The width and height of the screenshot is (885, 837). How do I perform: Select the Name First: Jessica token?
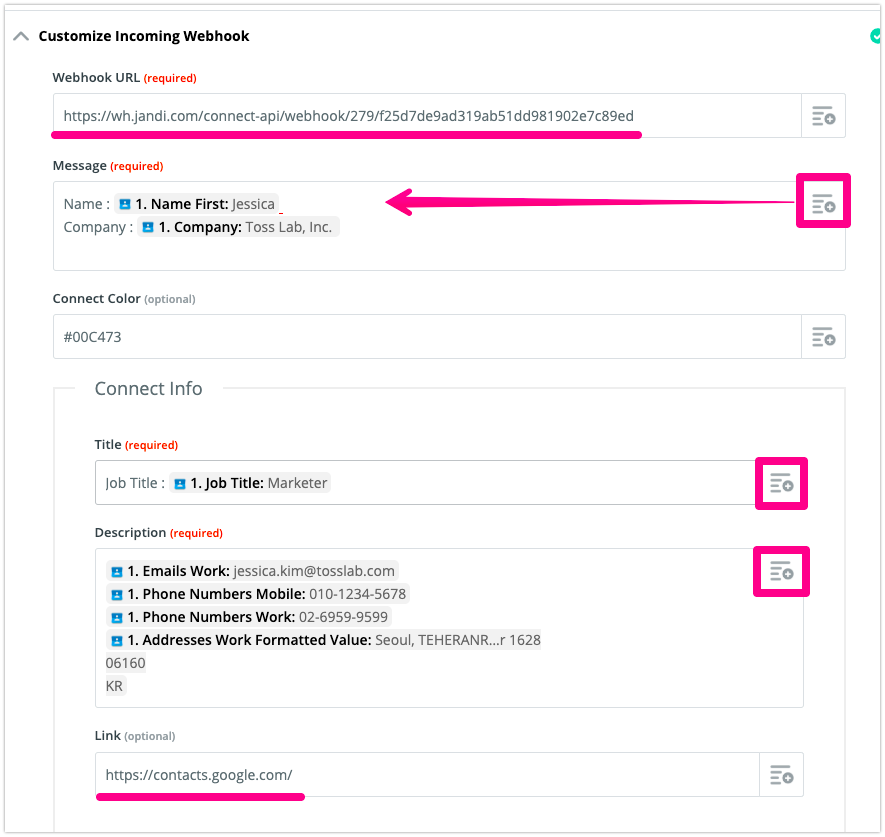(196, 204)
